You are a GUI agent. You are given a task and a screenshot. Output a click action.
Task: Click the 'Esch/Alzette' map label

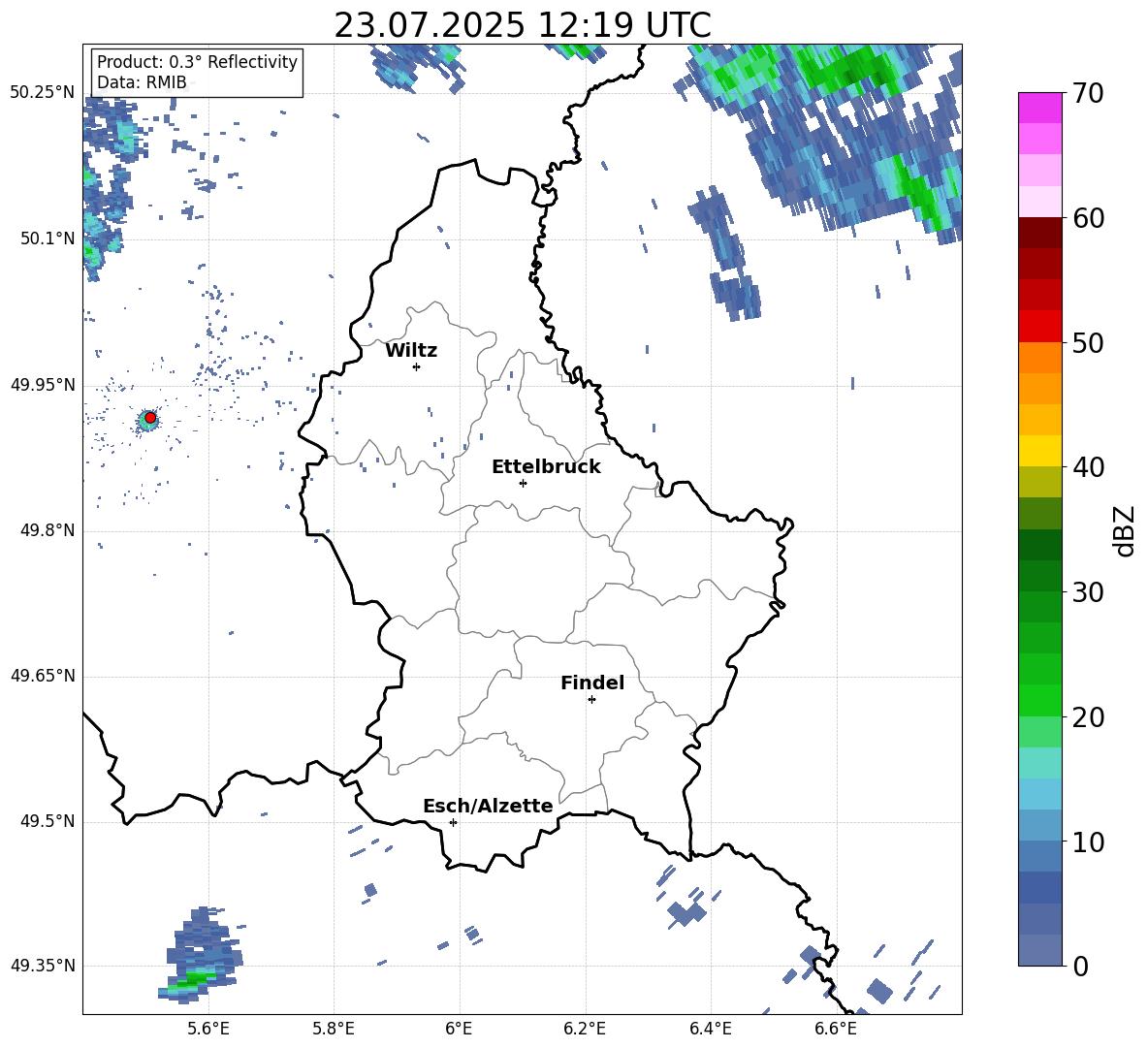(x=488, y=806)
